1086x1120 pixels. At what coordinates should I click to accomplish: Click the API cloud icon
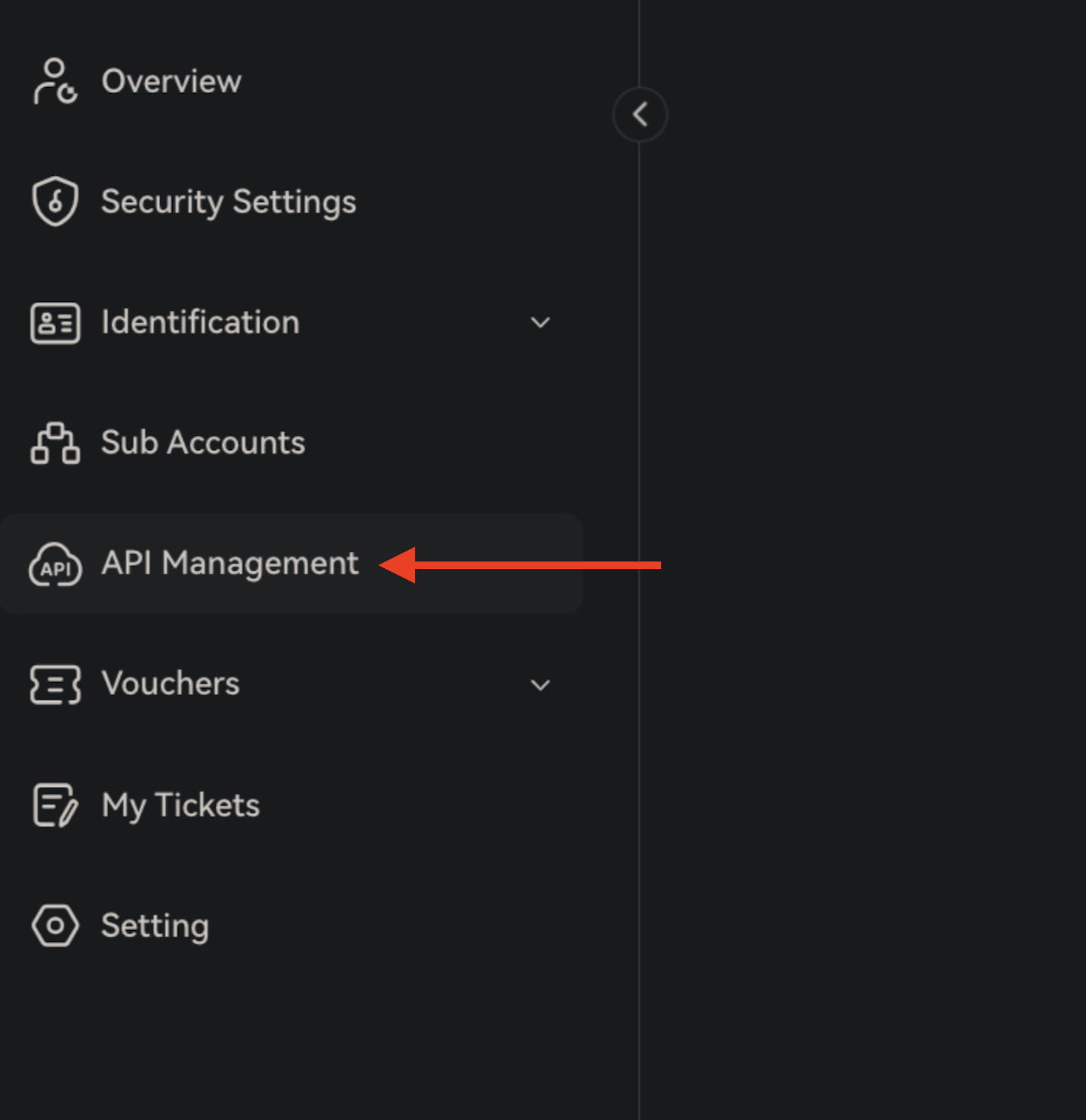click(55, 564)
